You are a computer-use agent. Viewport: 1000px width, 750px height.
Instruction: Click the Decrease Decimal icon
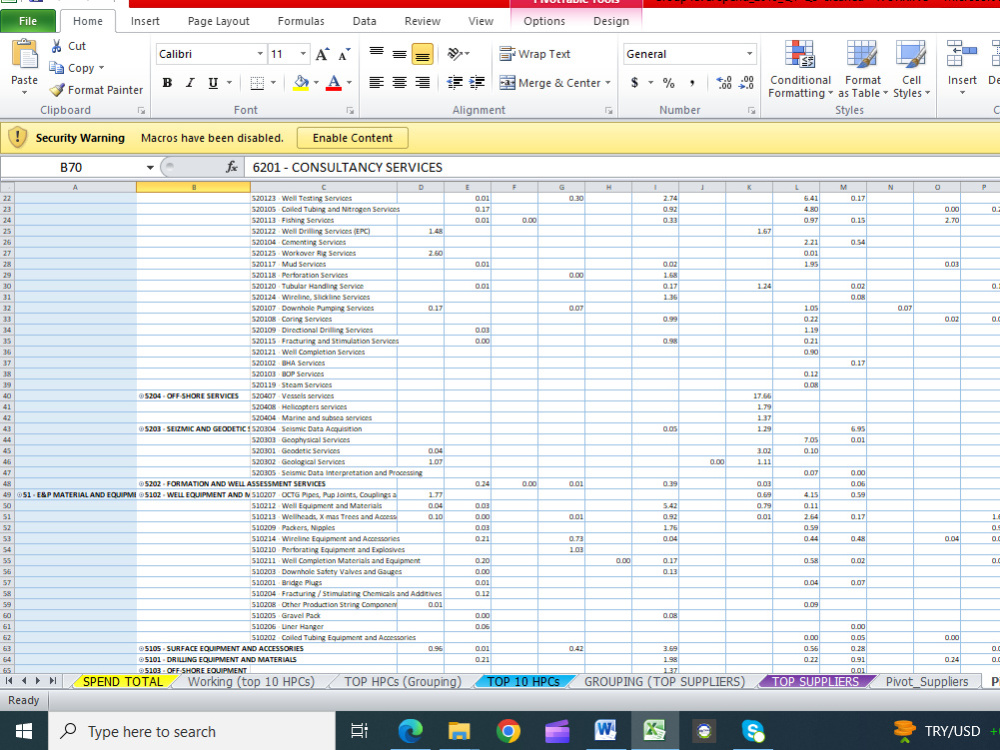[x=746, y=82]
